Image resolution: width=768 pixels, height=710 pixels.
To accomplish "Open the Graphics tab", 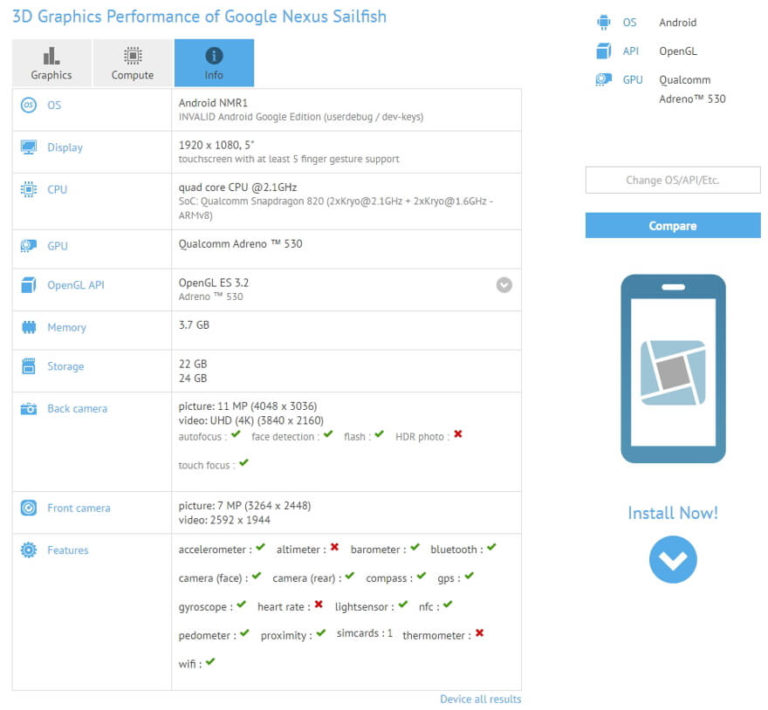I will click(51, 63).
